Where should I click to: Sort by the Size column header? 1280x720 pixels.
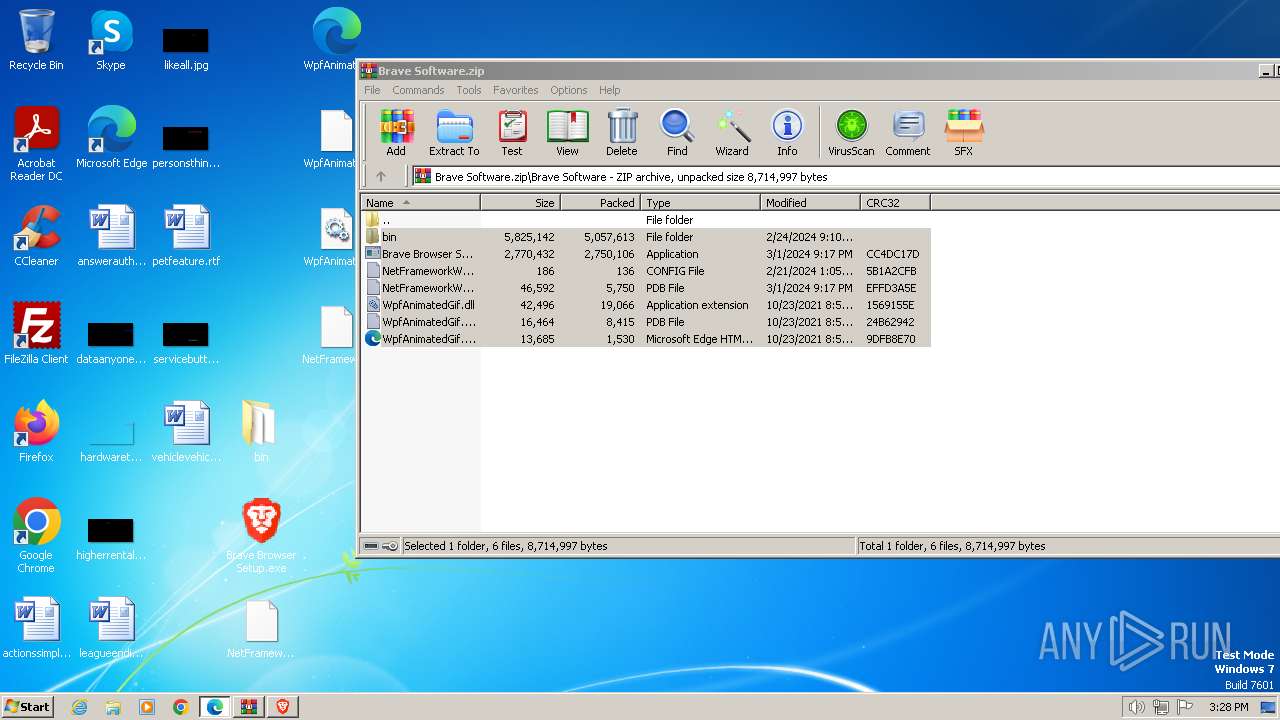point(520,202)
